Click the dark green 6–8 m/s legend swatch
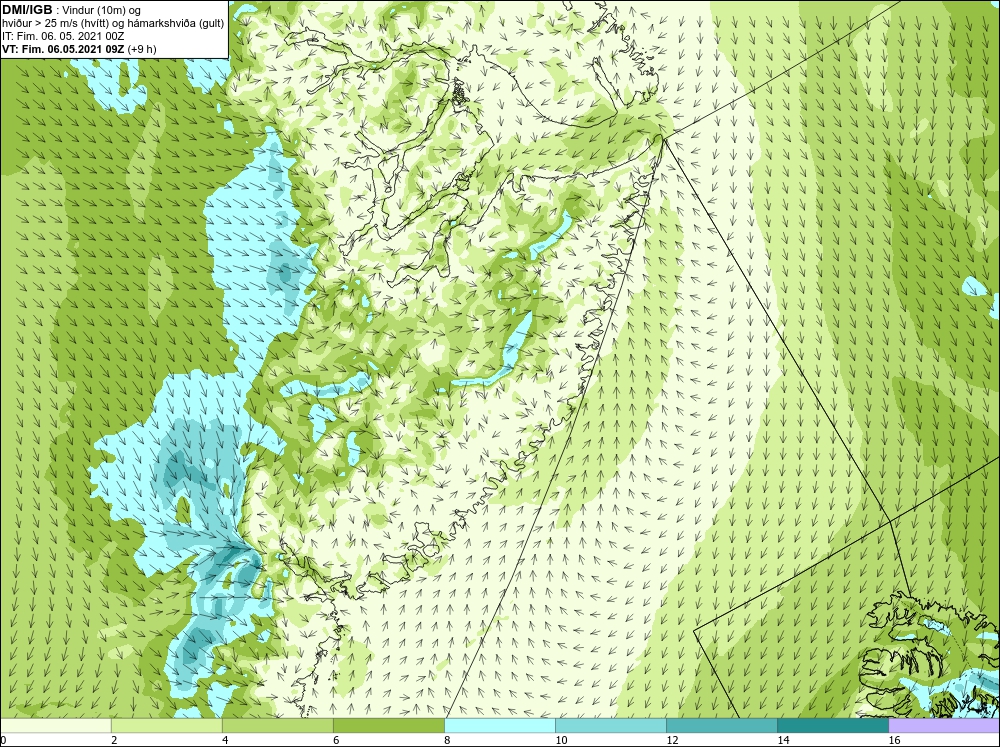Image resolution: width=1000 pixels, height=747 pixels. tap(388, 725)
